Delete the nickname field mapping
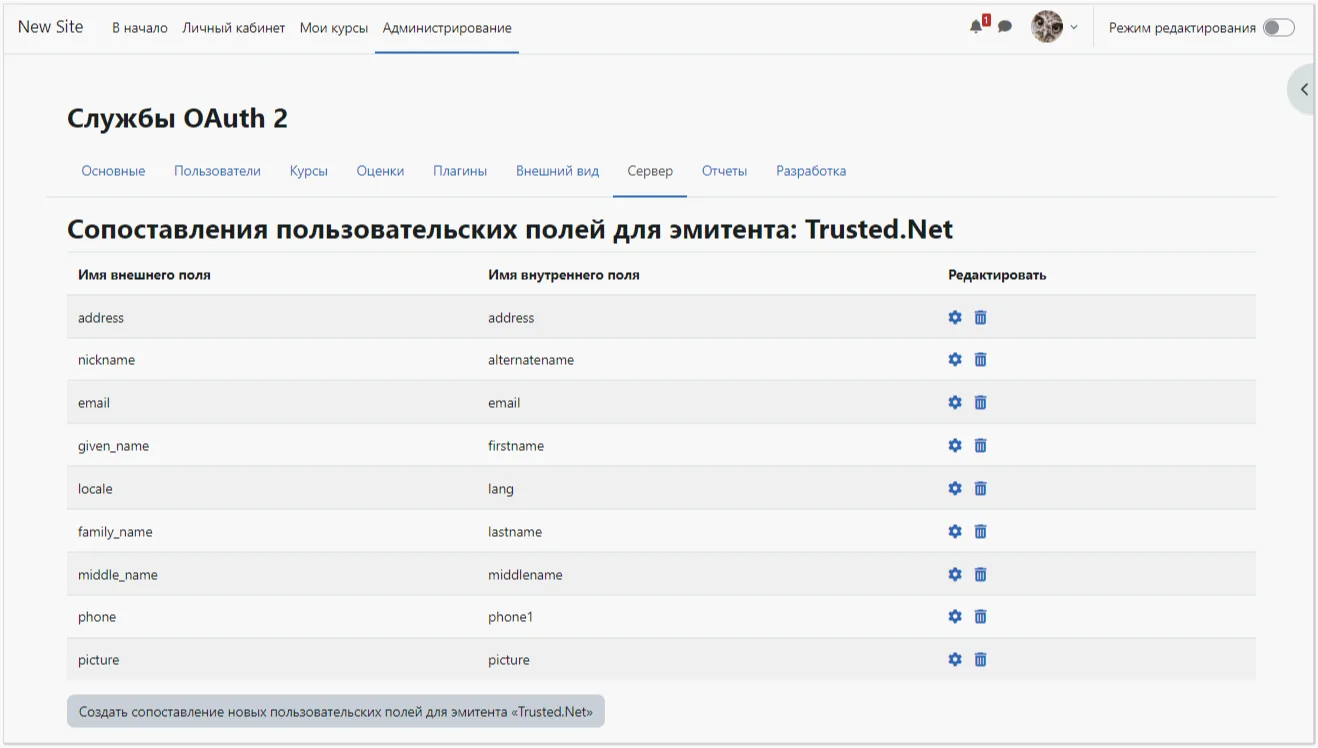 pos(980,359)
